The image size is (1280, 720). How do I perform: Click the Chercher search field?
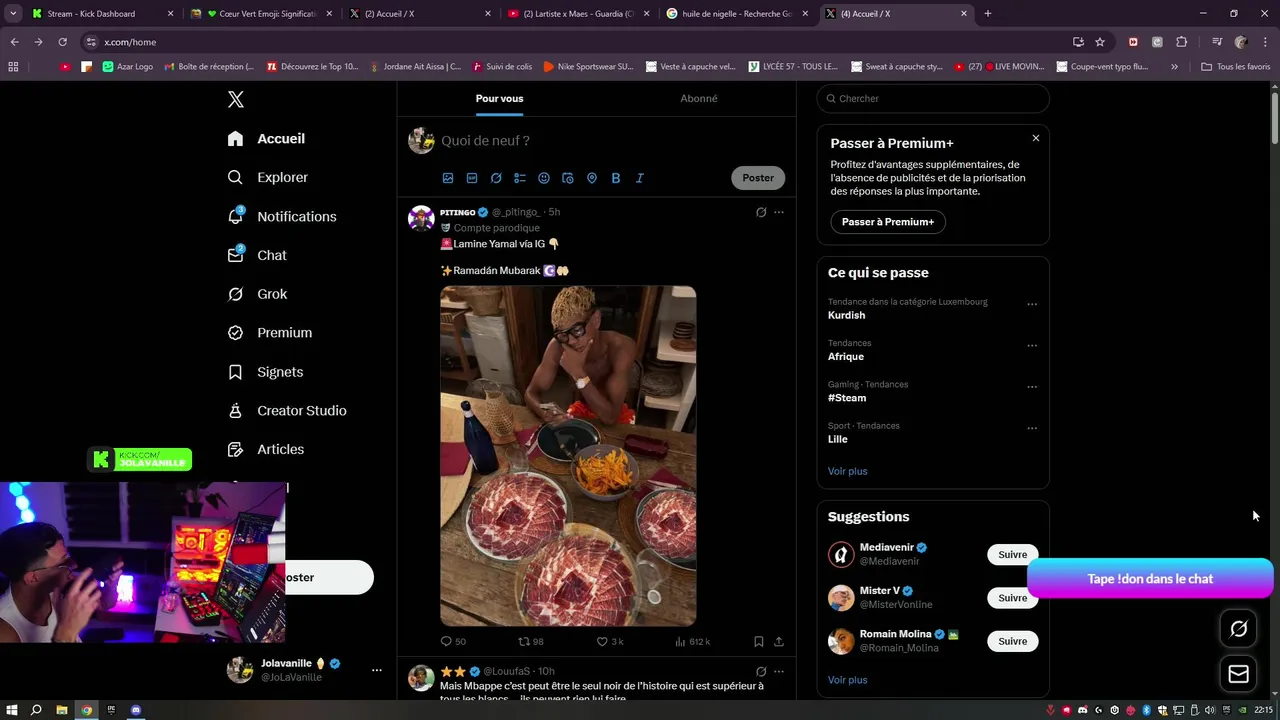click(x=933, y=98)
